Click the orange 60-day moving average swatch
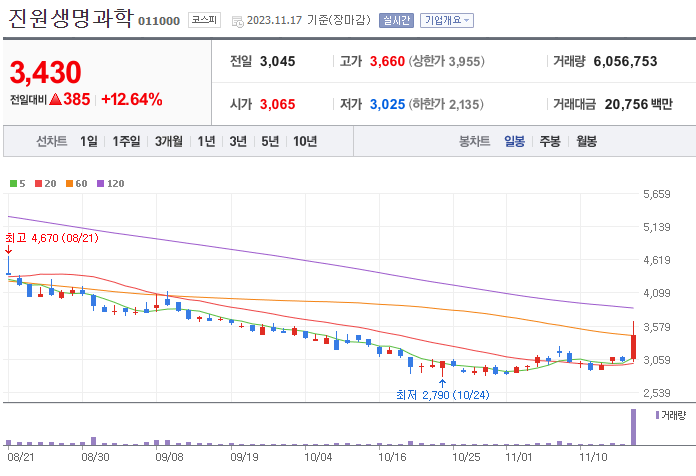The image size is (696, 476). pos(70,183)
